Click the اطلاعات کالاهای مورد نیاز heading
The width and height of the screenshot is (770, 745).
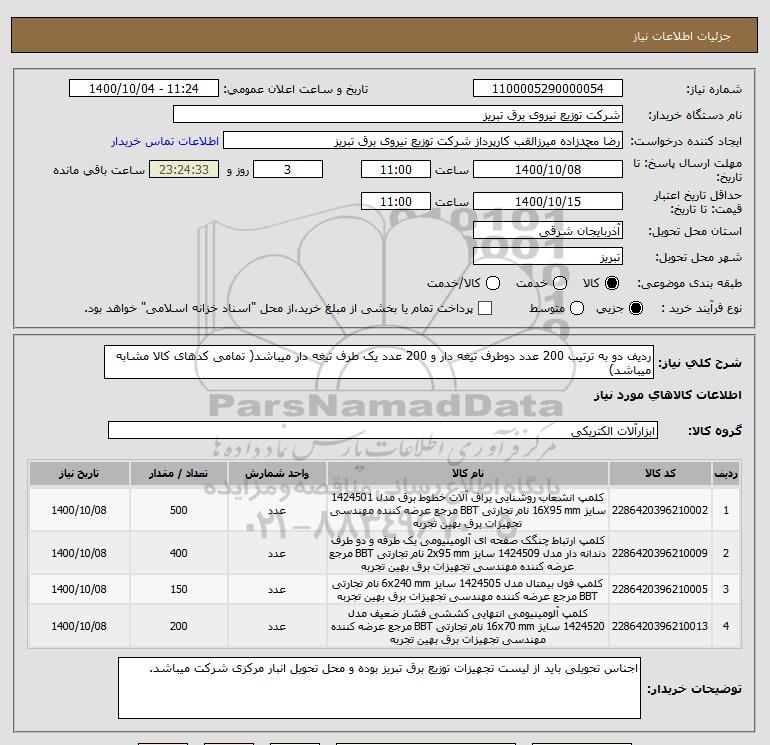pyautogui.click(x=668, y=395)
